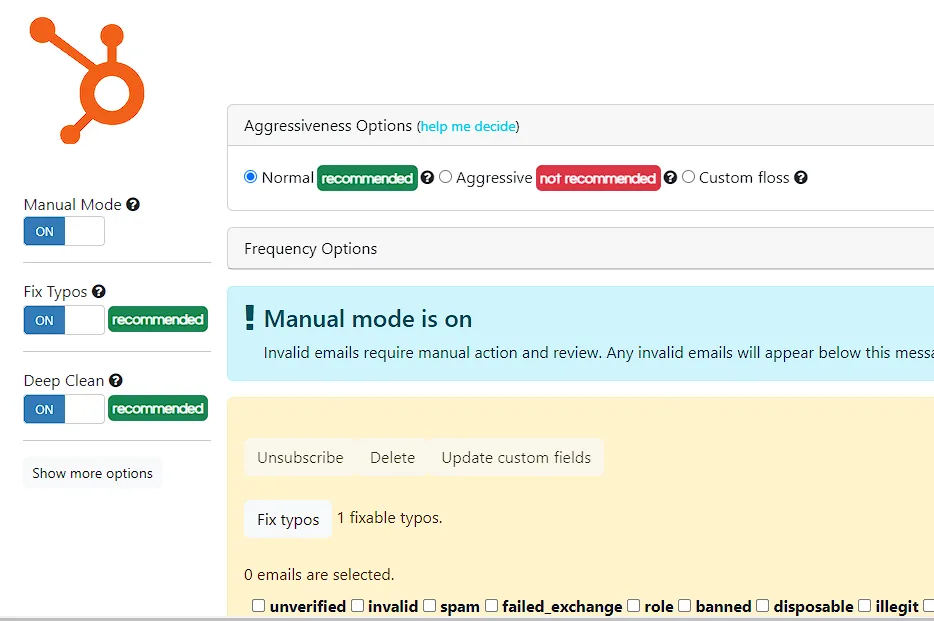Show more options in sidebar

(92, 473)
